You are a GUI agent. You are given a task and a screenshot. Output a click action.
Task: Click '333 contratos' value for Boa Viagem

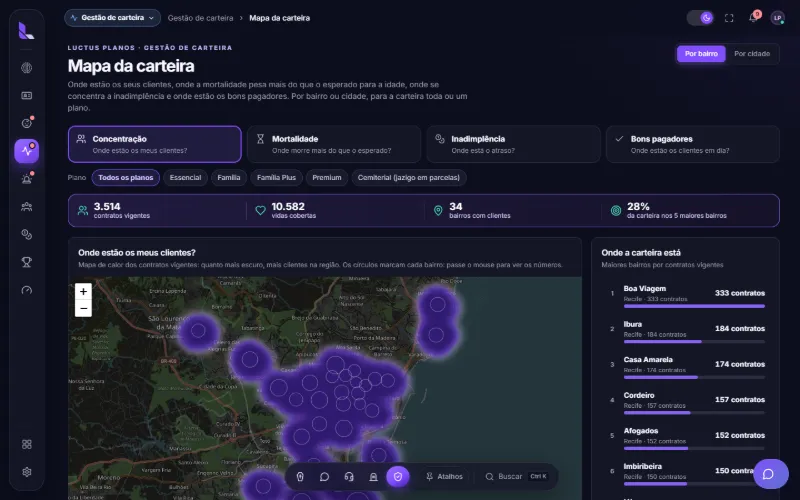[x=740, y=293]
